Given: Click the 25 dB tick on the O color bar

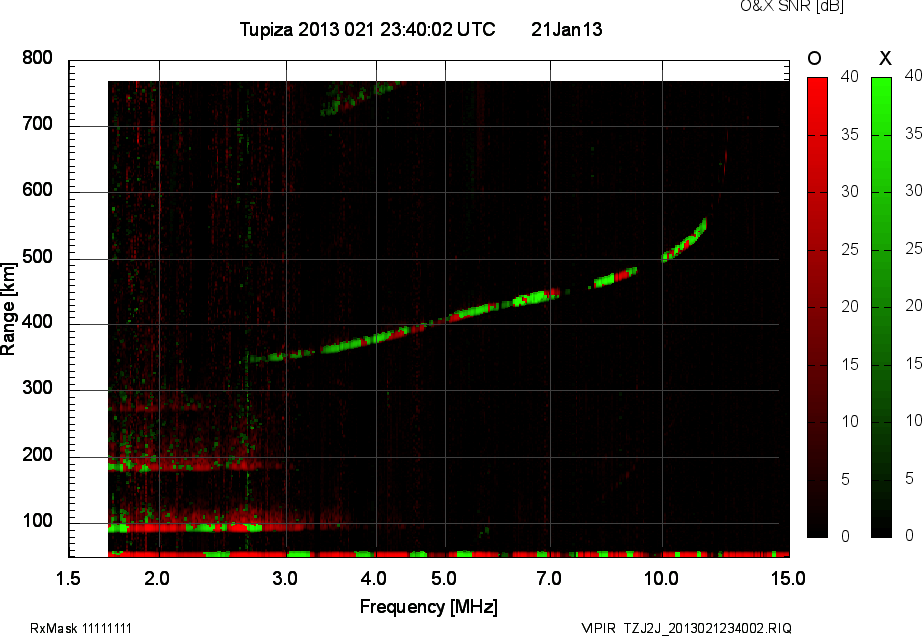Looking at the screenshot, I should (x=850, y=250).
